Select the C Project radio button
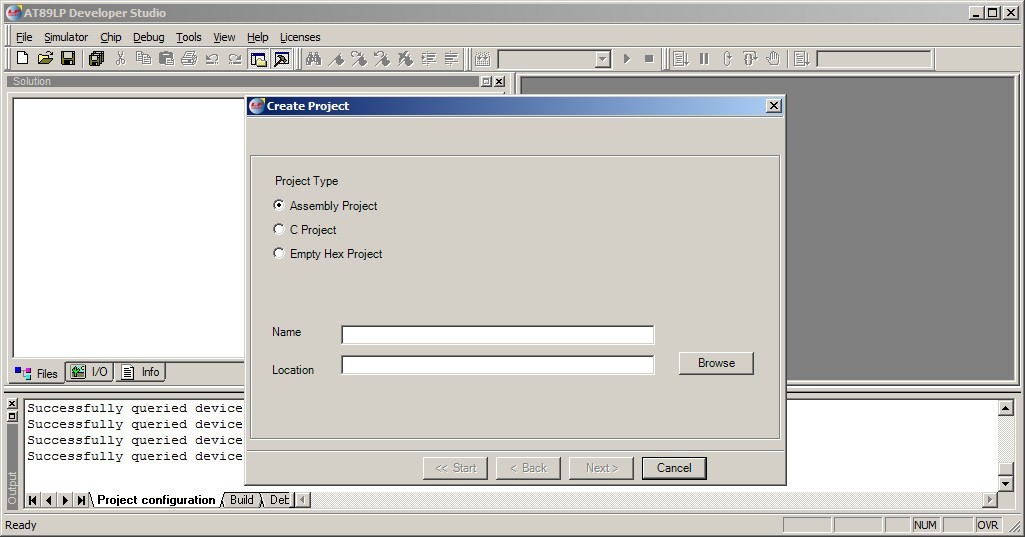Image resolution: width=1025 pixels, height=537 pixels. click(278, 230)
